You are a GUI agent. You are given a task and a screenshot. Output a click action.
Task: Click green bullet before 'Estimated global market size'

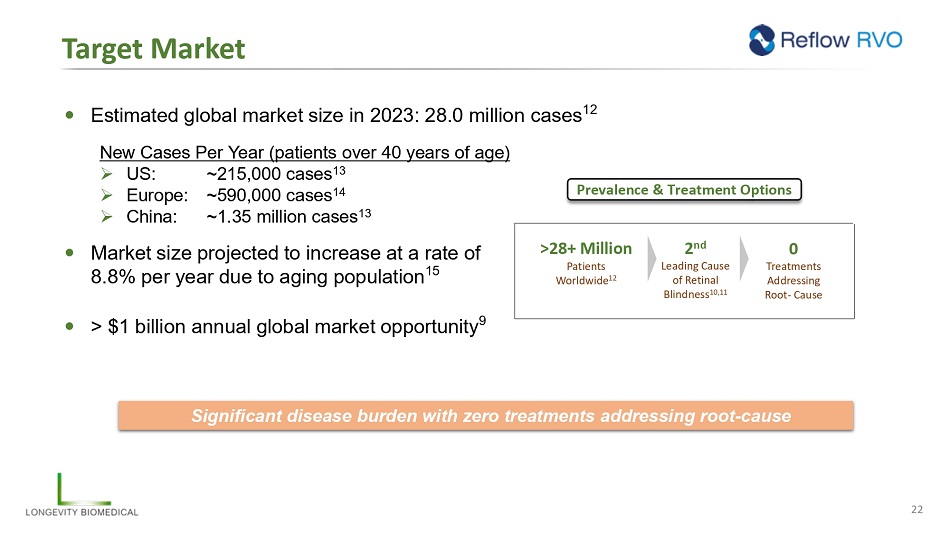coord(70,115)
